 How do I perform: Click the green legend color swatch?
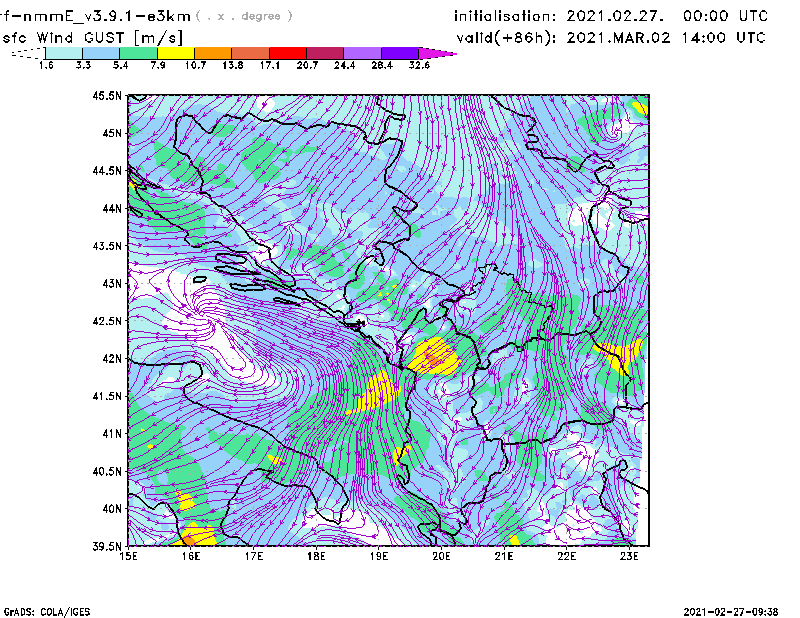[138, 53]
